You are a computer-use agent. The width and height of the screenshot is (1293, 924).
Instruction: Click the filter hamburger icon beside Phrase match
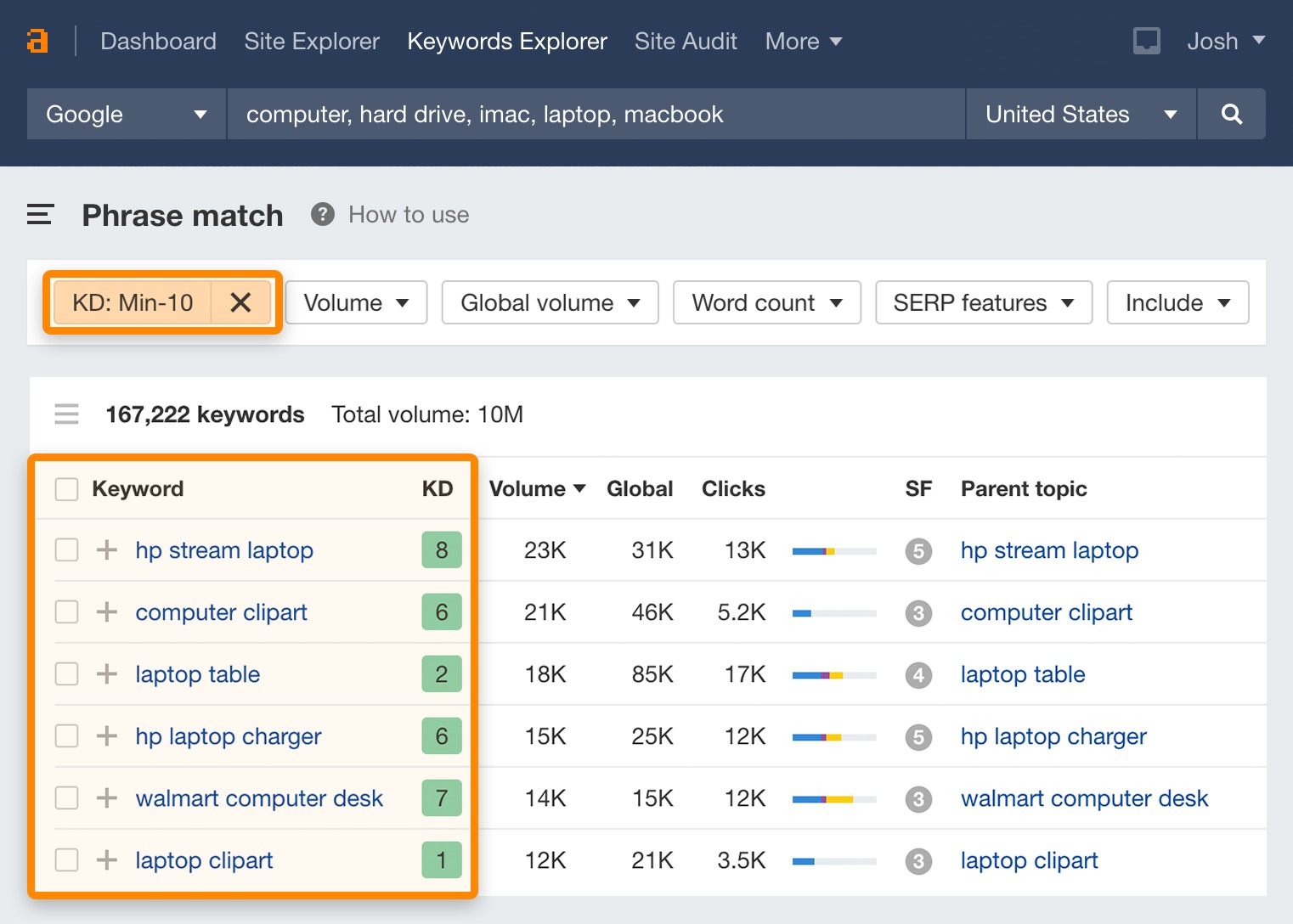click(40, 215)
